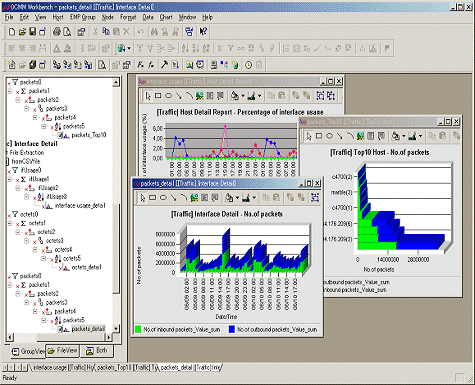The width and height of the screenshot is (475, 385).
Task: Select the packets_Top10 tree item
Action: 89,135
